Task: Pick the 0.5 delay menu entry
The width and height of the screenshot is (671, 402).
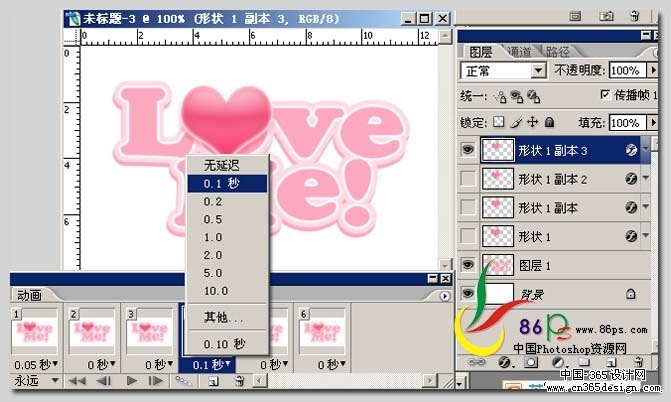Action: pos(227,220)
